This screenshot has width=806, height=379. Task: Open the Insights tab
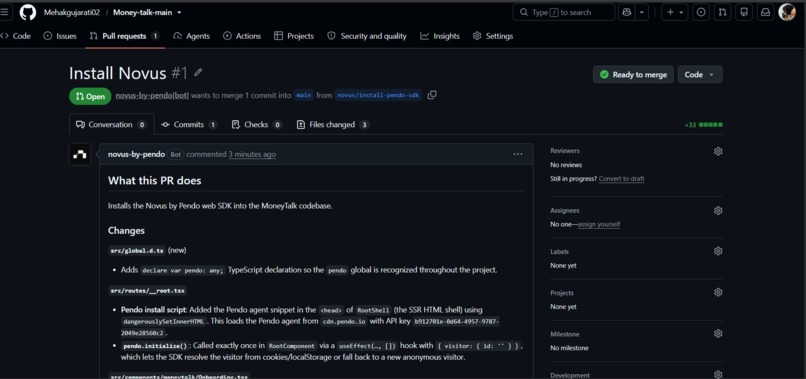(x=440, y=36)
